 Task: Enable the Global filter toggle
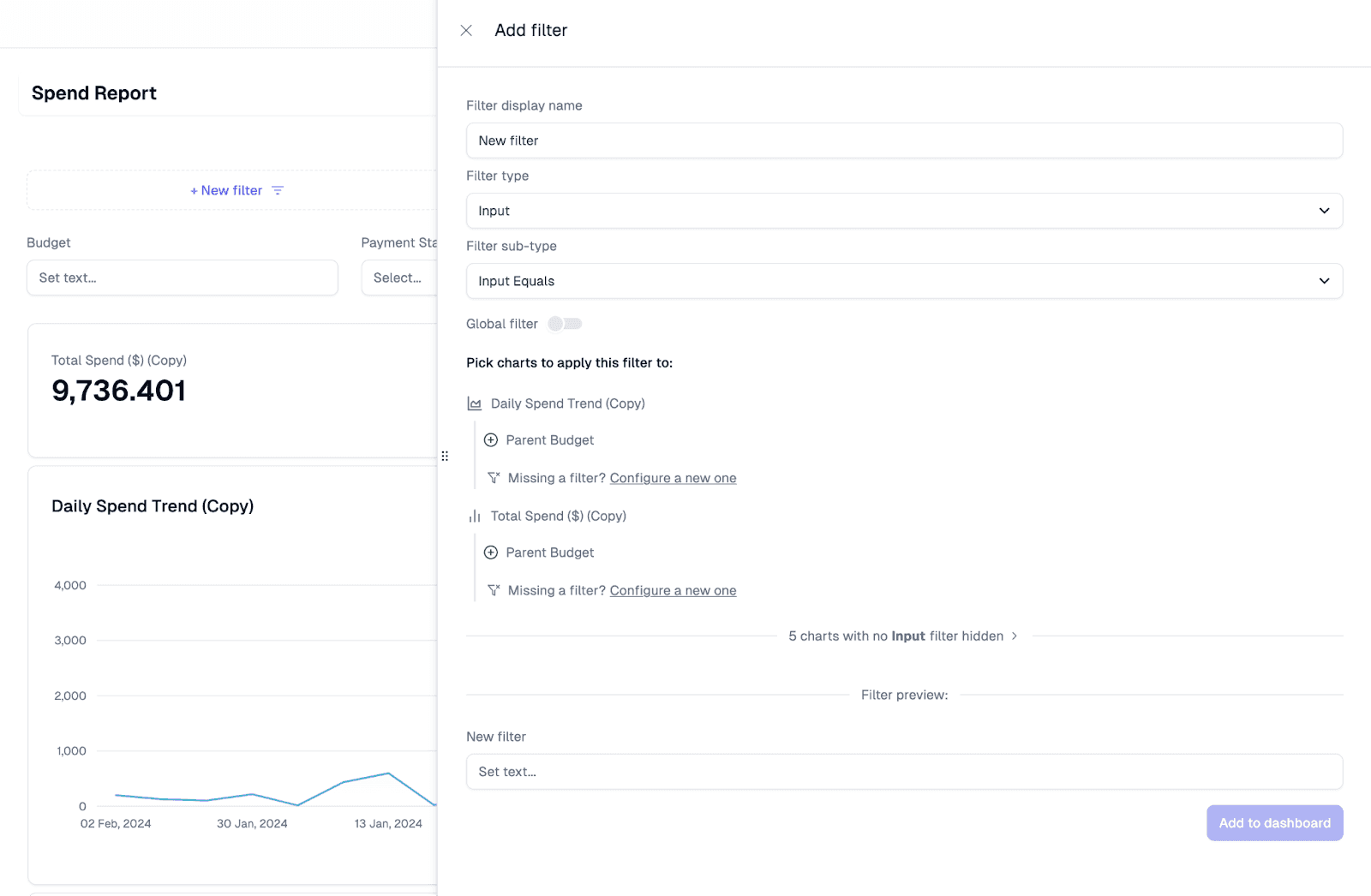pyautogui.click(x=563, y=324)
